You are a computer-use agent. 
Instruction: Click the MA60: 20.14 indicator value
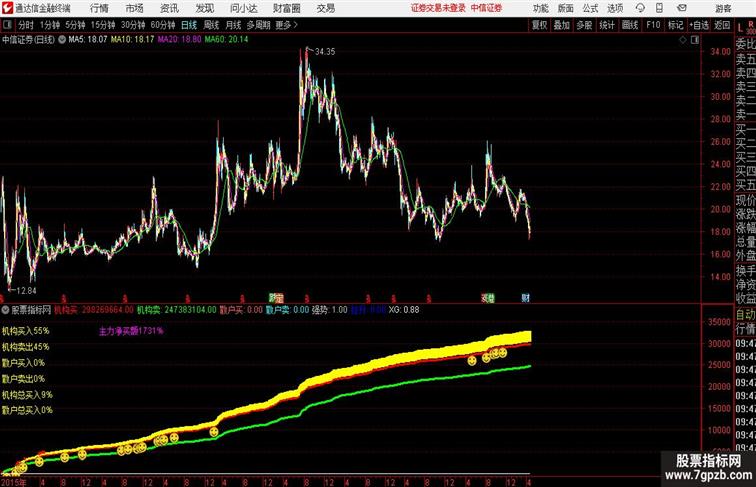pos(226,40)
